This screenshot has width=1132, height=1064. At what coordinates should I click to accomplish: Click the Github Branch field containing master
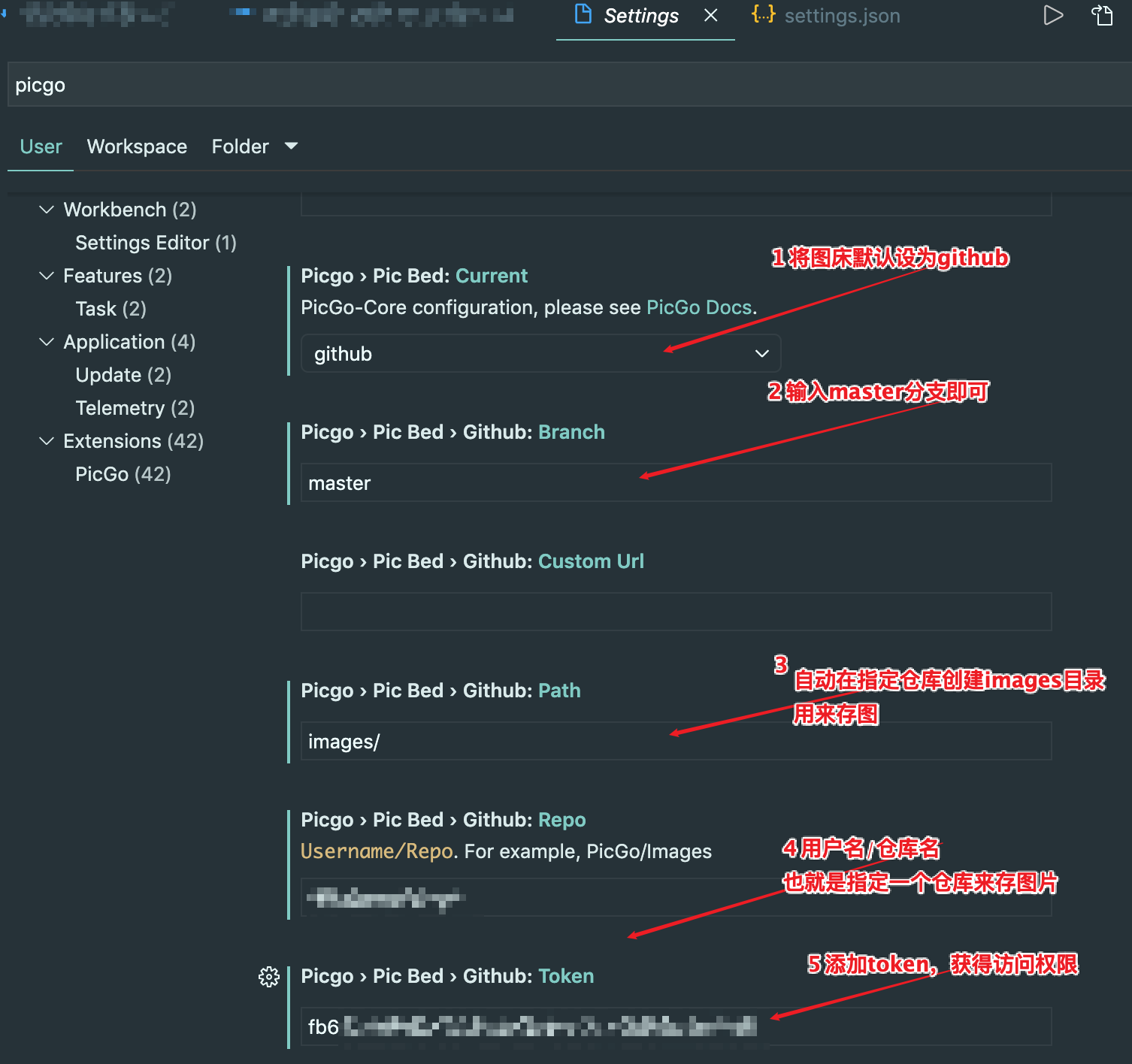pyautogui.click(x=676, y=483)
